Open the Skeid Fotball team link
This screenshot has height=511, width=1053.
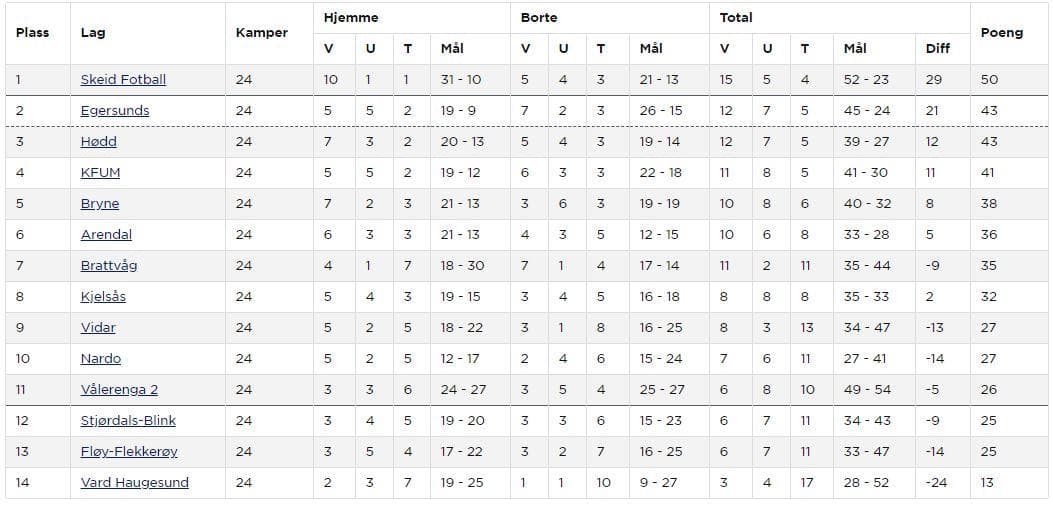point(123,80)
